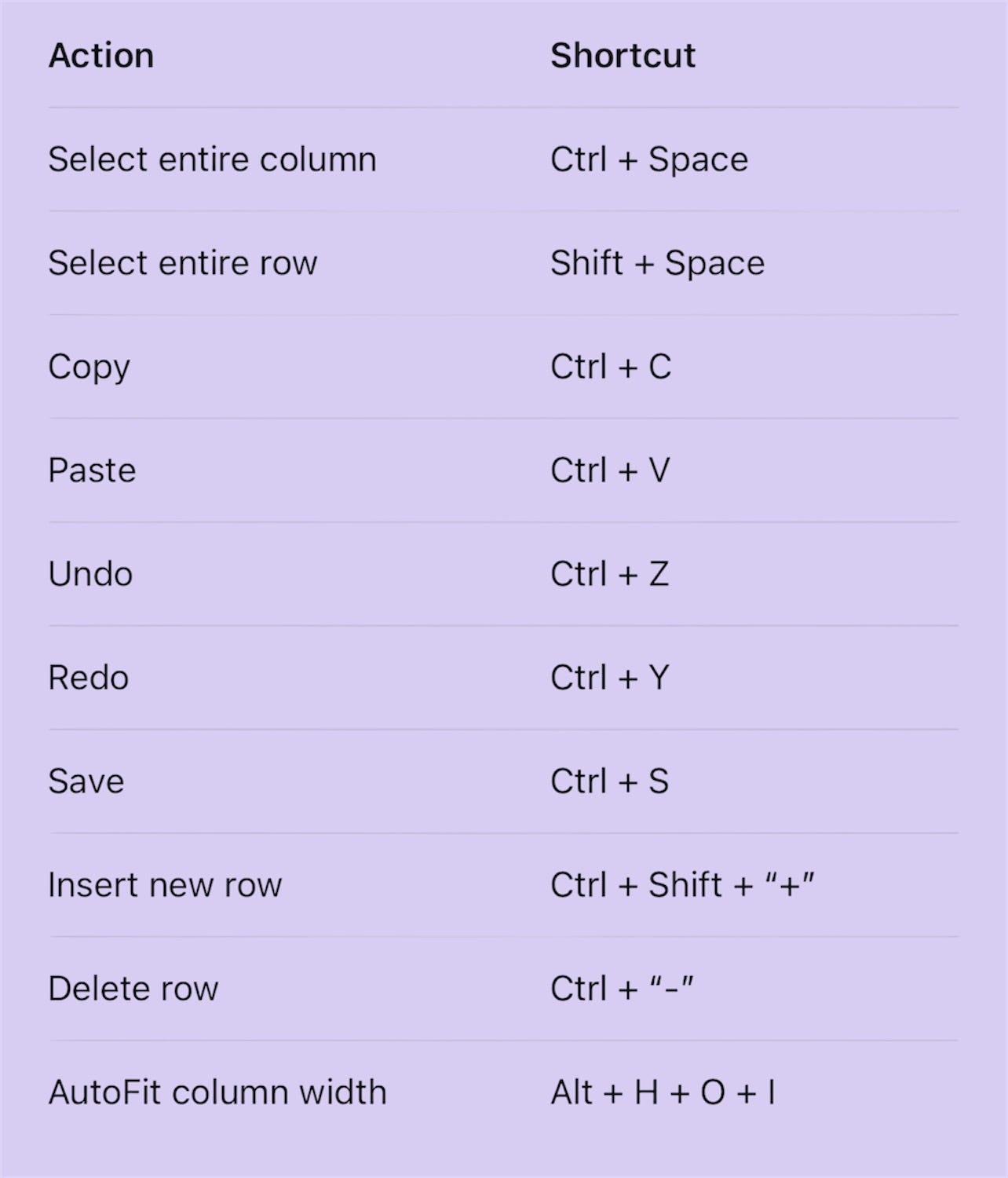The width and height of the screenshot is (1008, 1178).
Task: Click the Alt + H + O + I shortcut
Action: [x=663, y=1092]
